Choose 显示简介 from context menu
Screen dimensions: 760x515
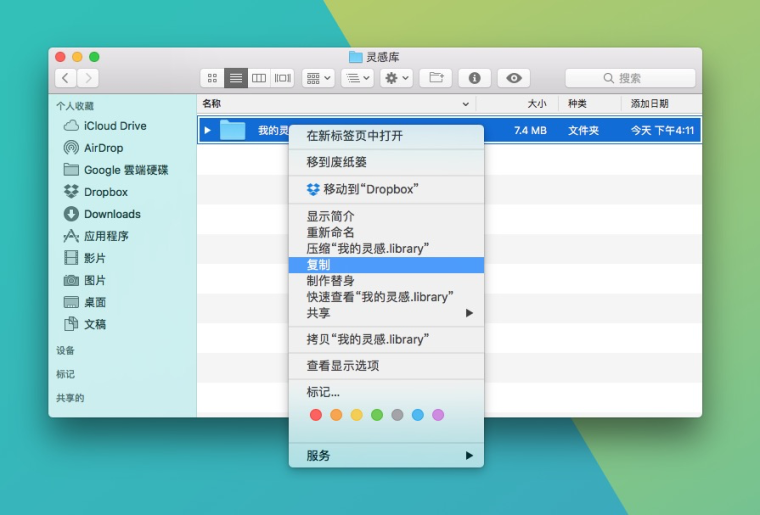[386, 216]
